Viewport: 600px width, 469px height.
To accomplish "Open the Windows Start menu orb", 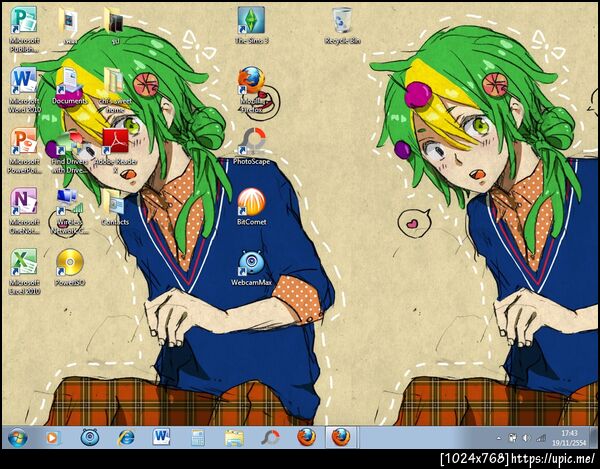I will (18, 437).
